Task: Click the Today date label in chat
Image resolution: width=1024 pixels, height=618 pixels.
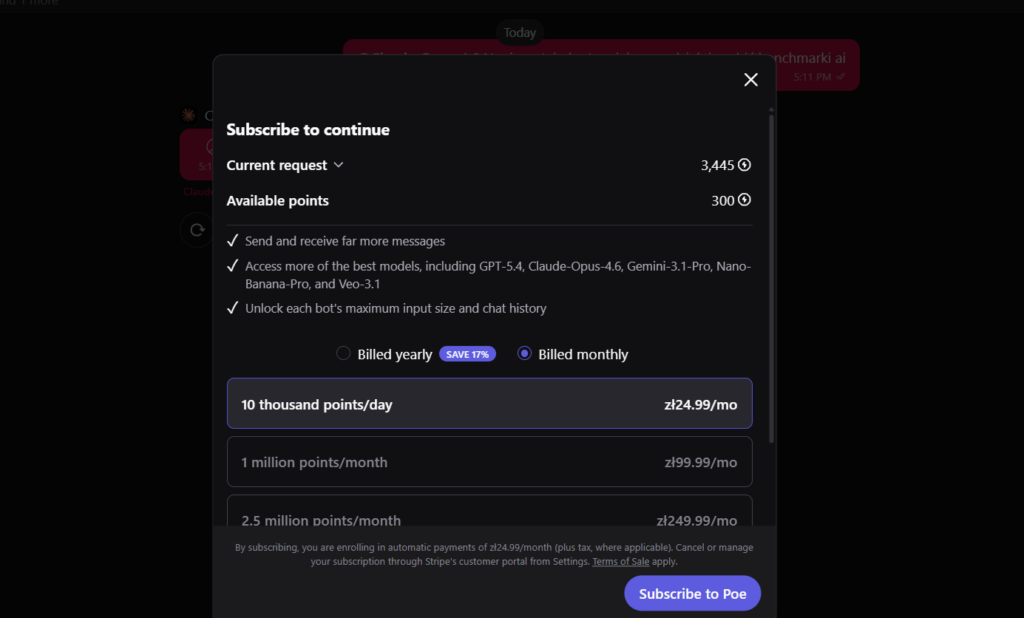Action: coord(520,33)
